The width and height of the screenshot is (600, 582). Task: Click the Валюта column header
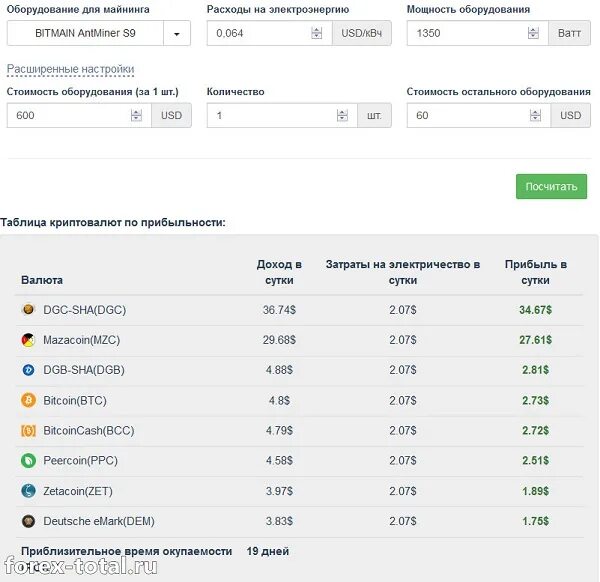42,280
